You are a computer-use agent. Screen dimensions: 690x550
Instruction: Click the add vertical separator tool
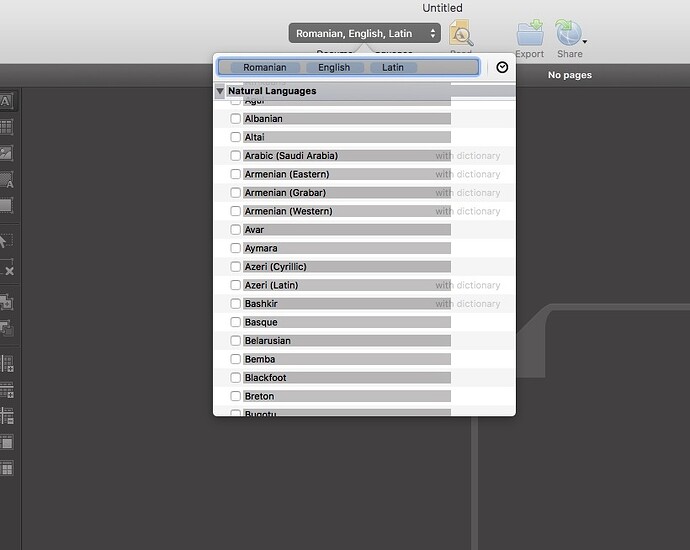point(6,364)
